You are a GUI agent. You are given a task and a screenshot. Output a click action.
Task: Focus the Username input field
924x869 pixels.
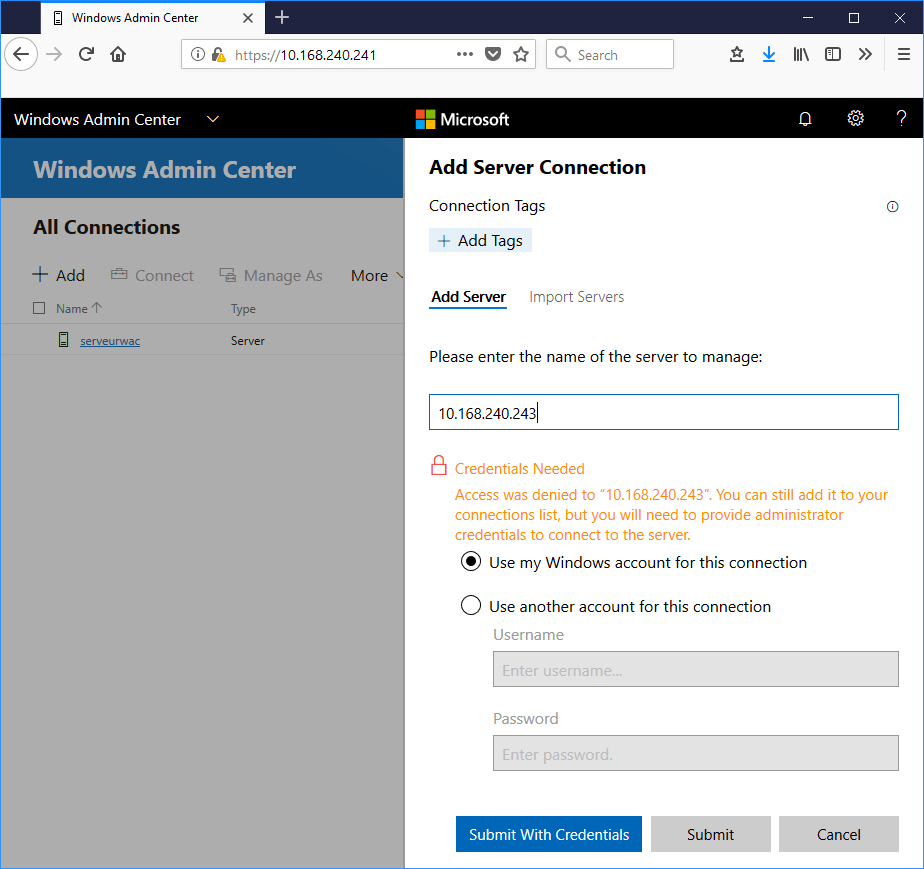click(695, 669)
